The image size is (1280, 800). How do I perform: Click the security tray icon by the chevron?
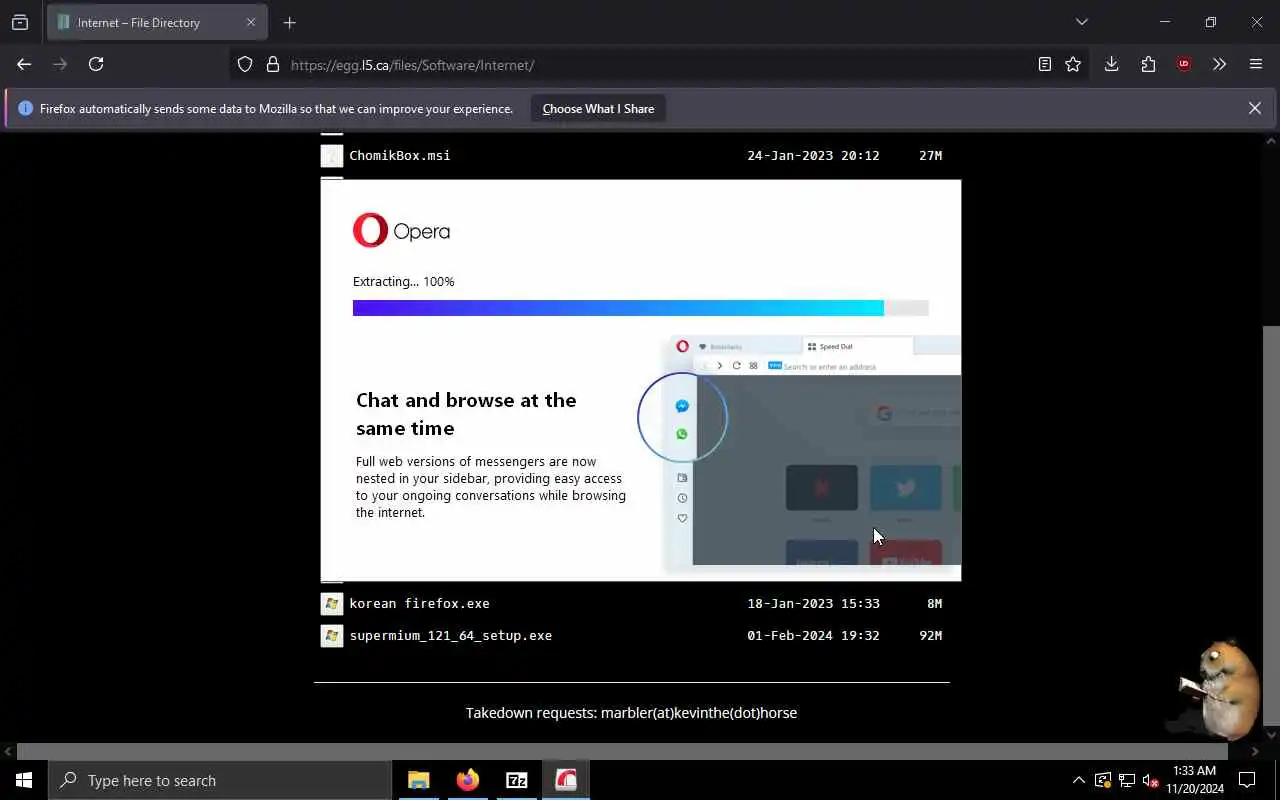coord(1102,780)
